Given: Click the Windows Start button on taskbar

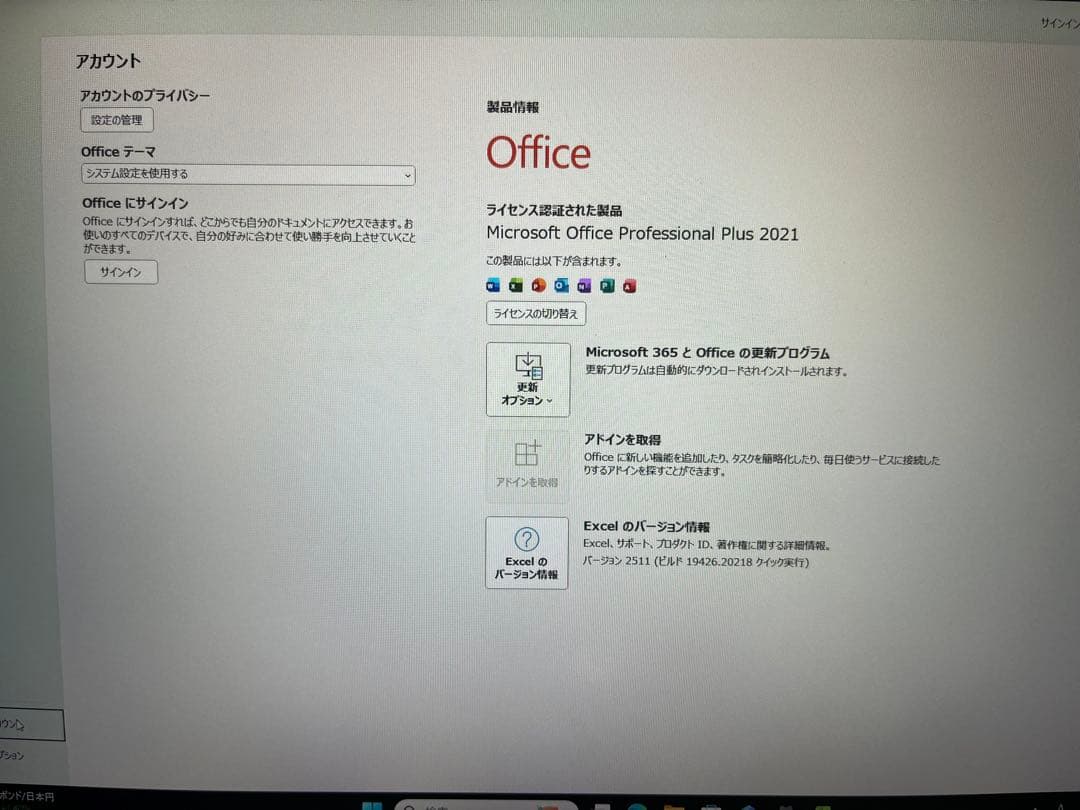Looking at the screenshot, I should [x=373, y=803].
